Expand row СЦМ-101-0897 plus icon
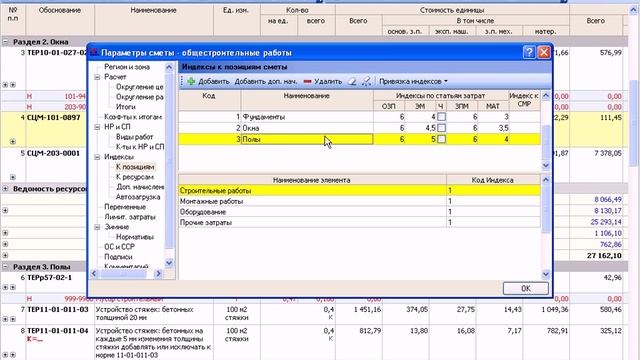 [13, 142]
